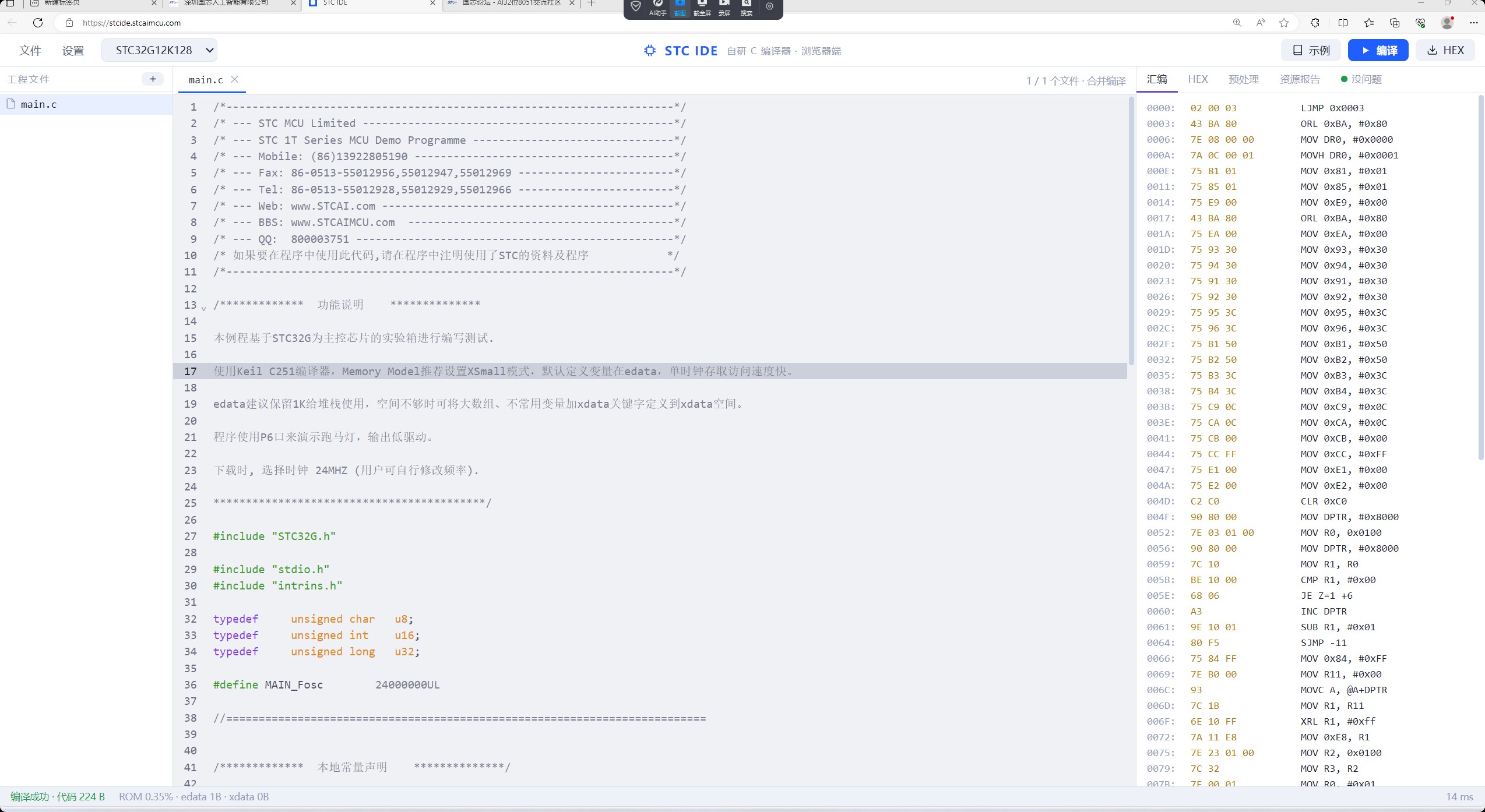Open the favorites list icon

[1369, 23]
